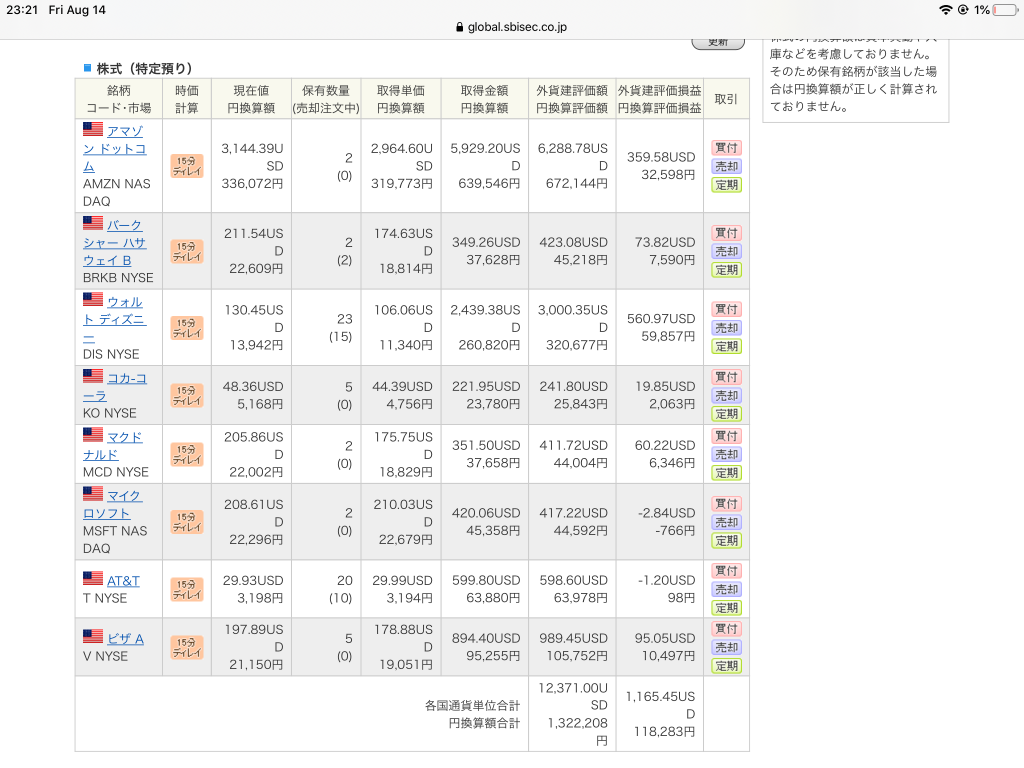Tap 定期 in the Berkshire Hathaway row

click(x=726, y=270)
